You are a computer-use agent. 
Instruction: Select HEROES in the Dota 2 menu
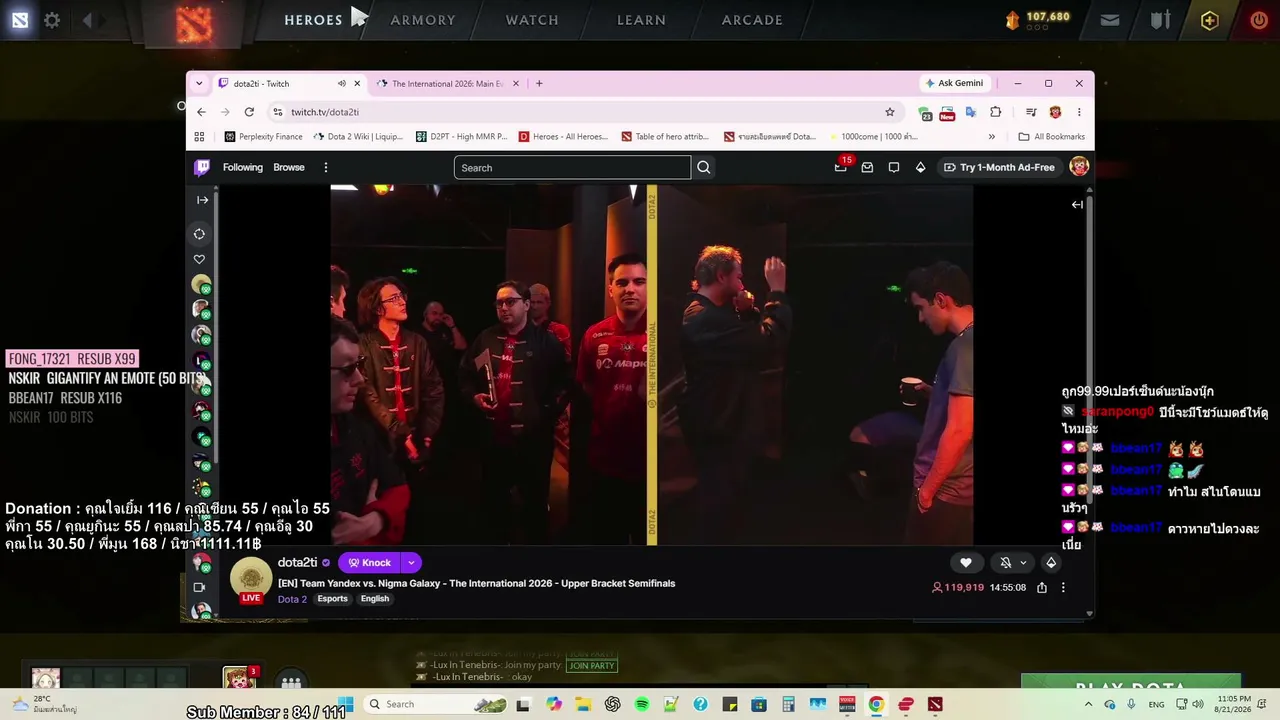tap(313, 20)
